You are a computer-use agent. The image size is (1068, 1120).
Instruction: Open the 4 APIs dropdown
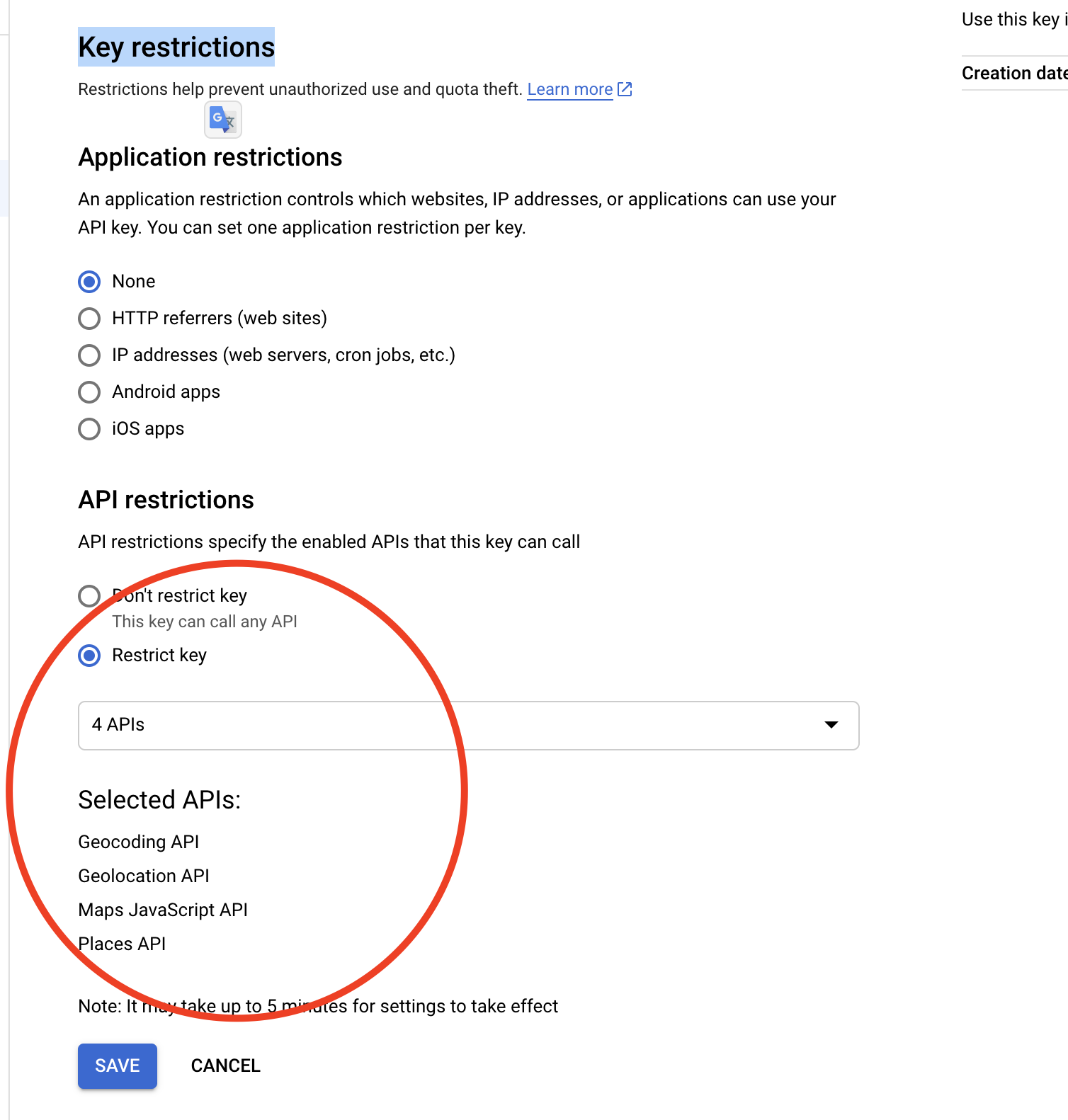click(468, 726)
